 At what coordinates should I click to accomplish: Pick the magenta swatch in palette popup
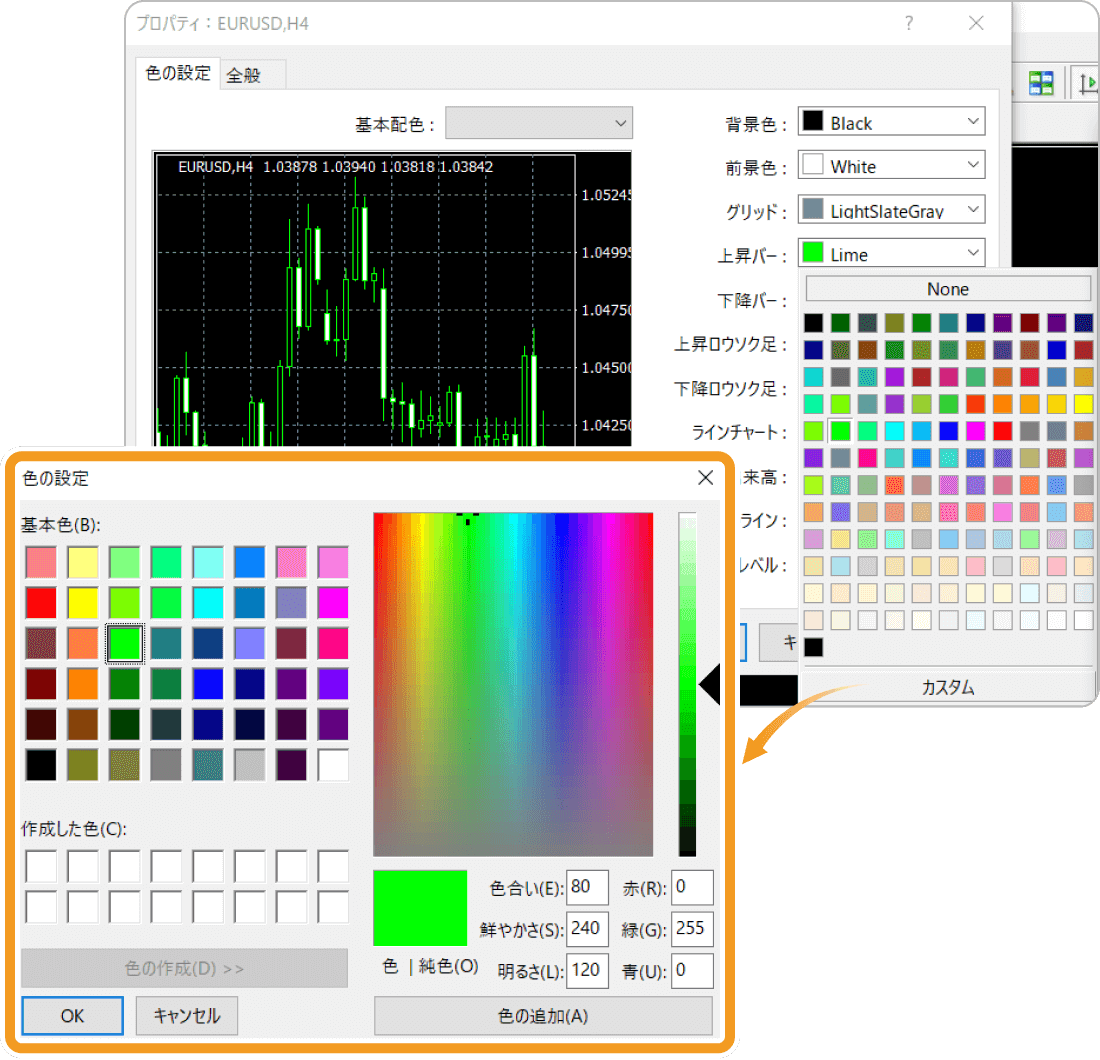click(975, 431)
